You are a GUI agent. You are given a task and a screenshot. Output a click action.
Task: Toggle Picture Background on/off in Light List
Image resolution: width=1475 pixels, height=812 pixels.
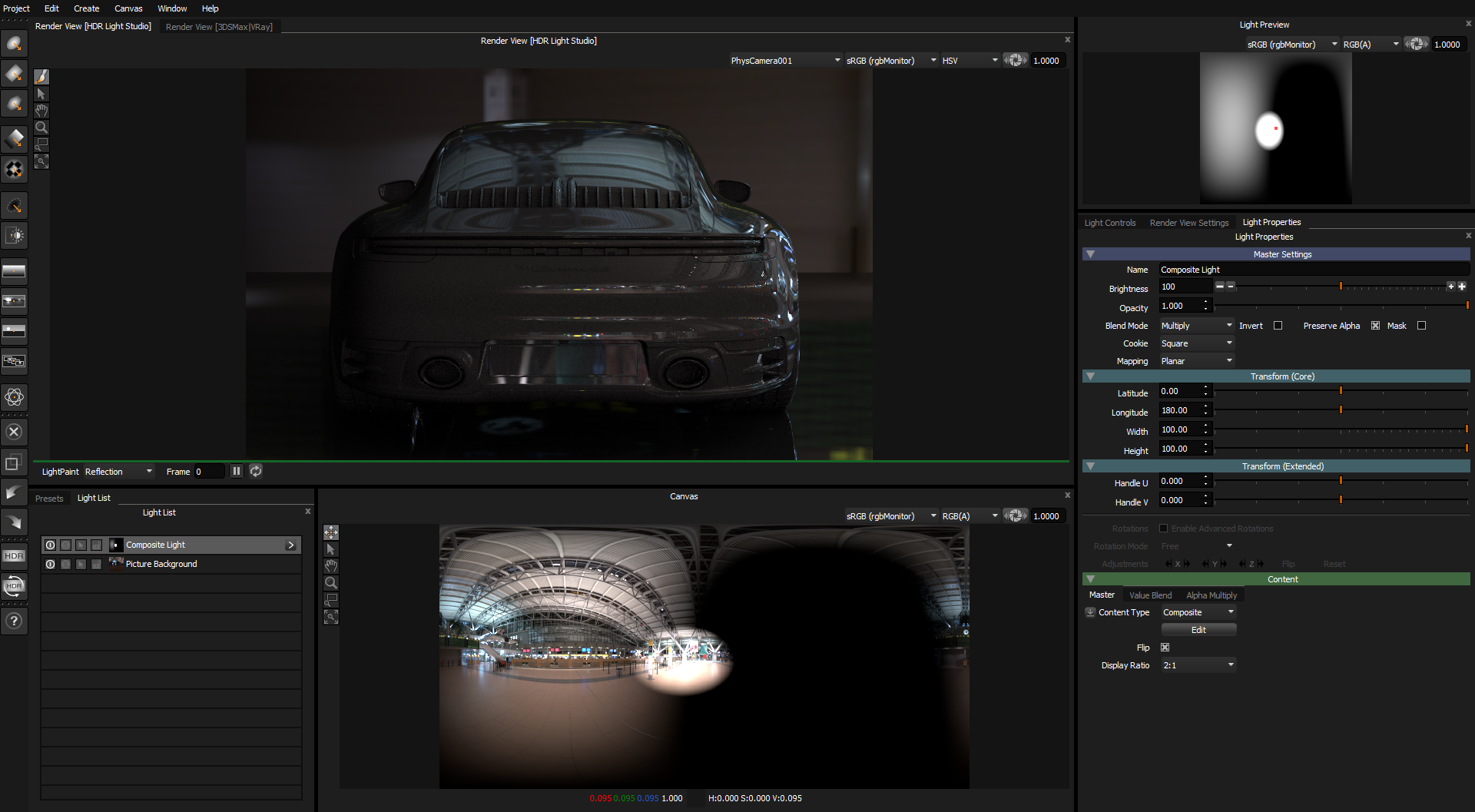pyautogui.click(x=51, y=564)
